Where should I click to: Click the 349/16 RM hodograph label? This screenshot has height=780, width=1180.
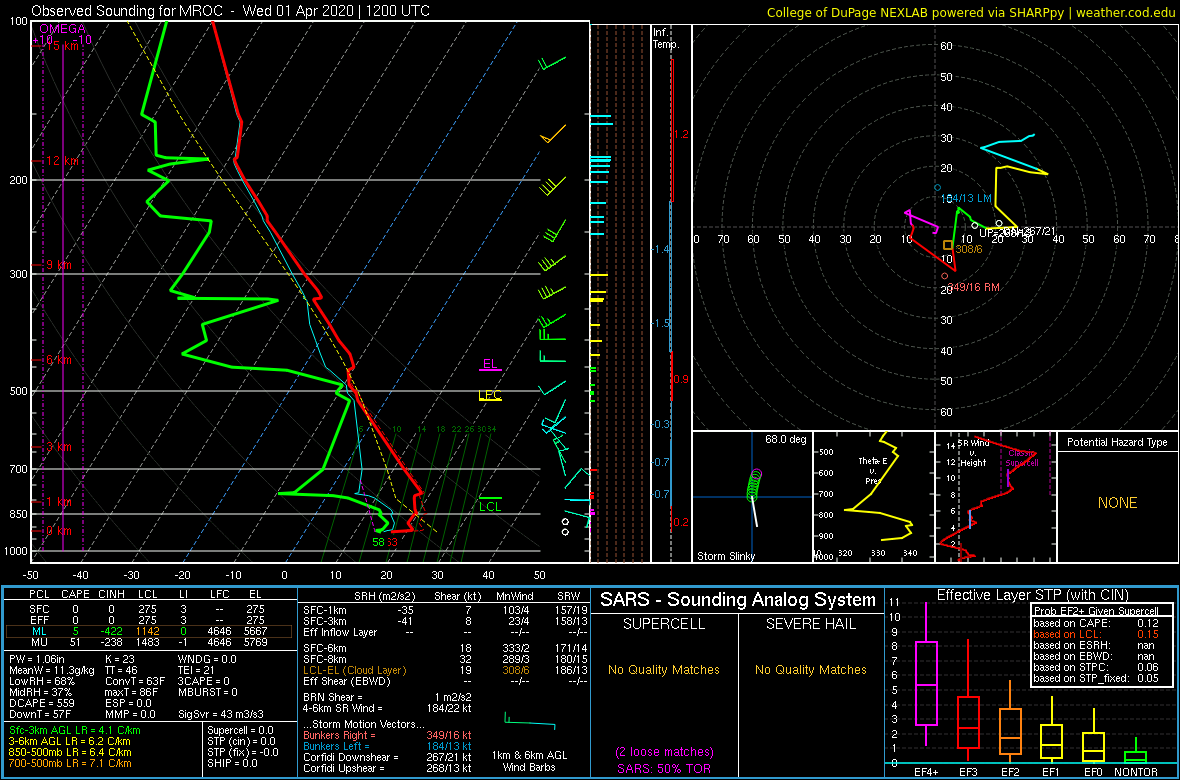973,287
